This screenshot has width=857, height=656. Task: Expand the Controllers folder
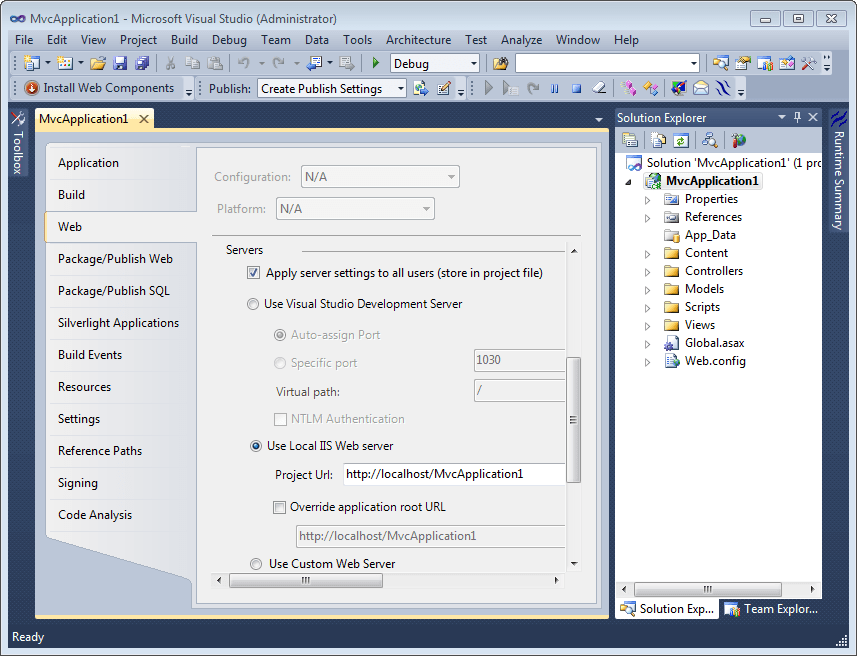(x=647, y=270)
